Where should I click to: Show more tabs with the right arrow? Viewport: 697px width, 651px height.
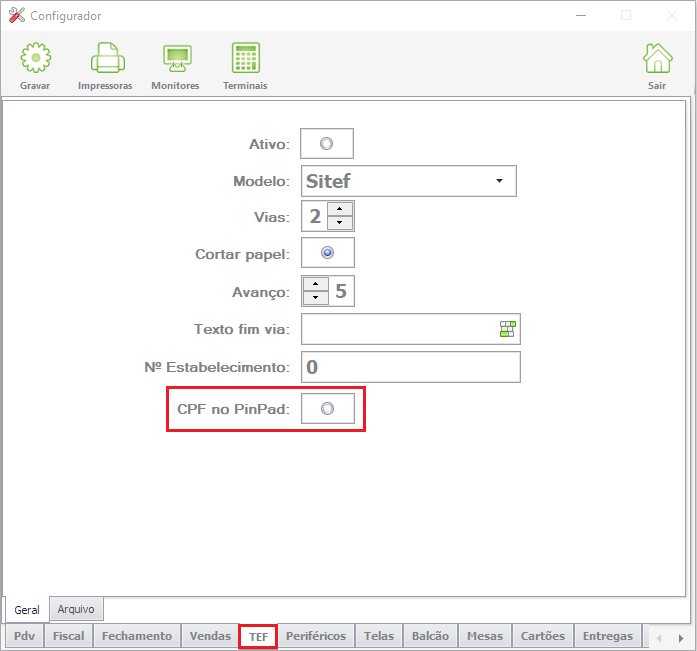681,639
